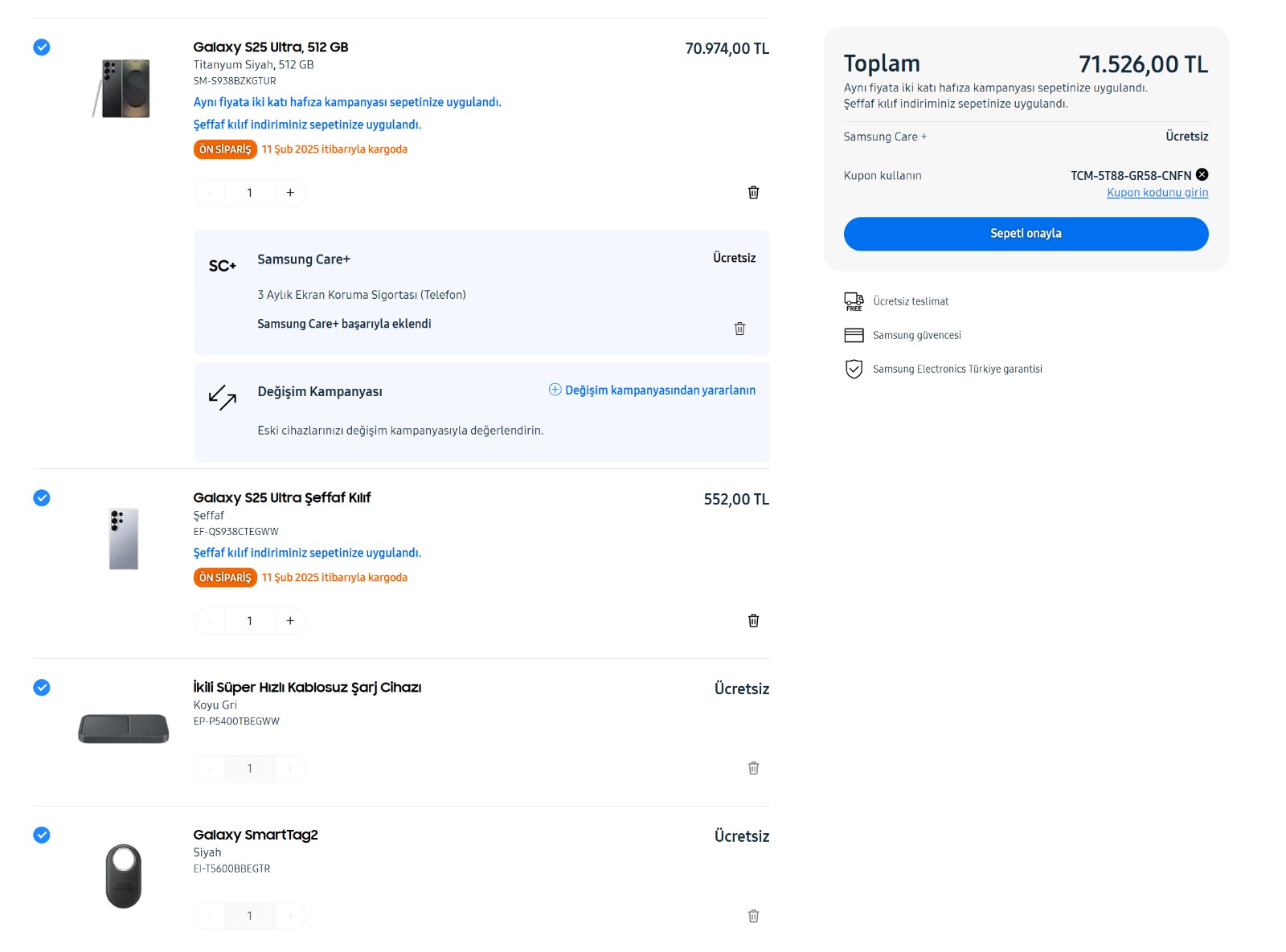Remove Samsung Care+ with its trash icon
Viewport: 1286px width, 952px height.
coord(739,329)
